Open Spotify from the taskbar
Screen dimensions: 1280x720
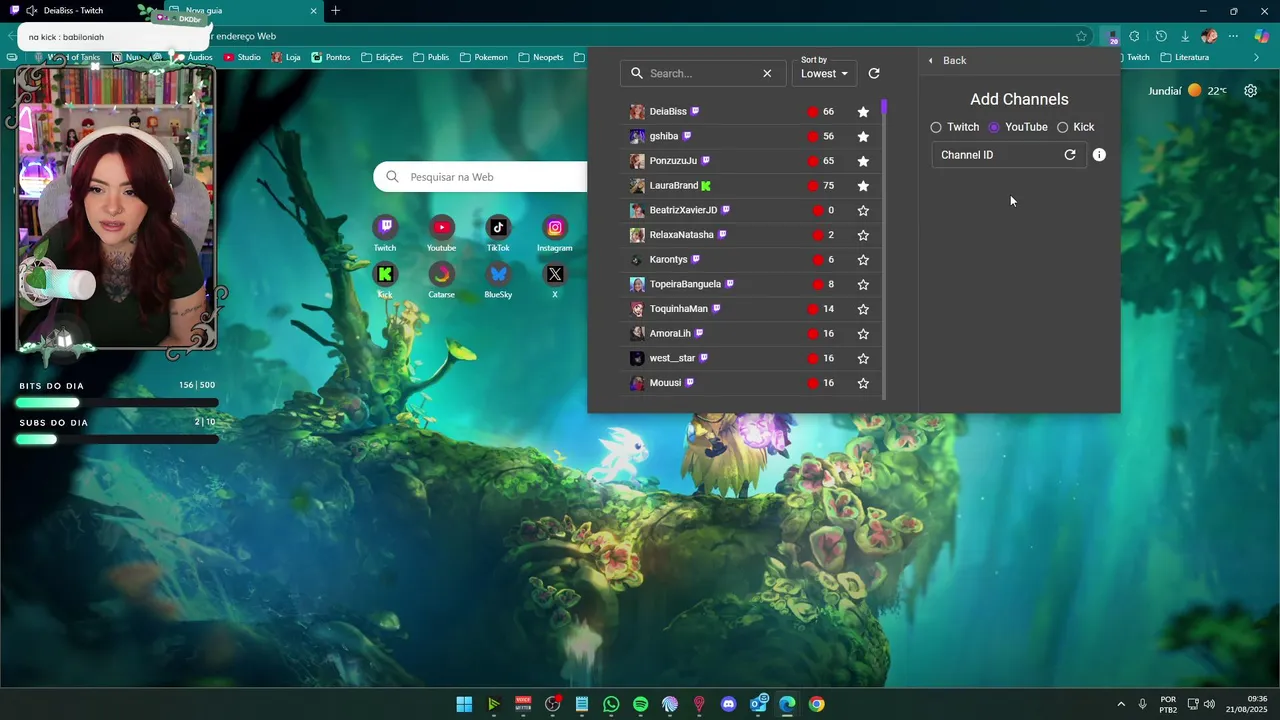coord(641,704)
